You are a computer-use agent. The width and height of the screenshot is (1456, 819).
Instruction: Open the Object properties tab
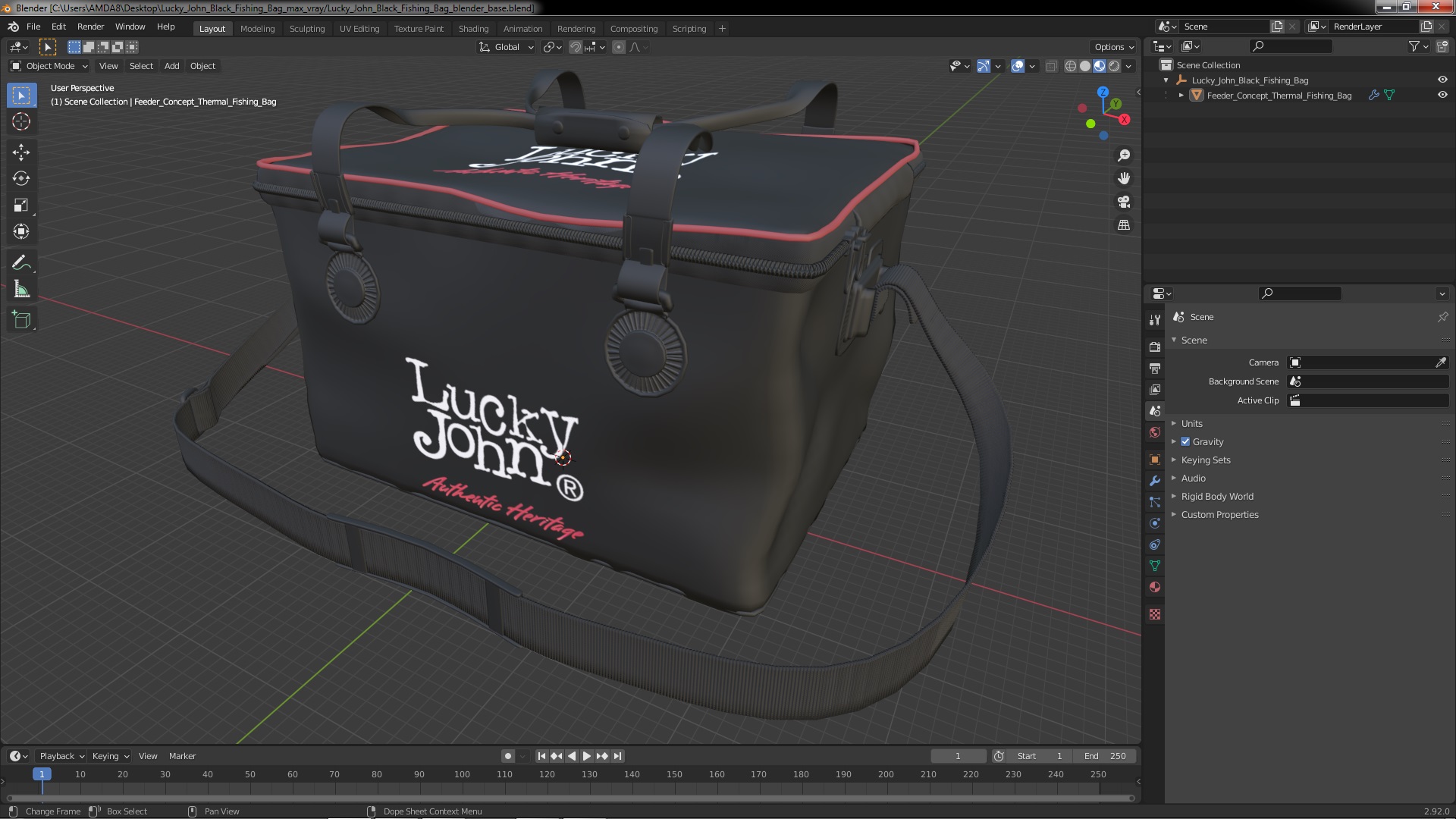(x=1155, y=460)
